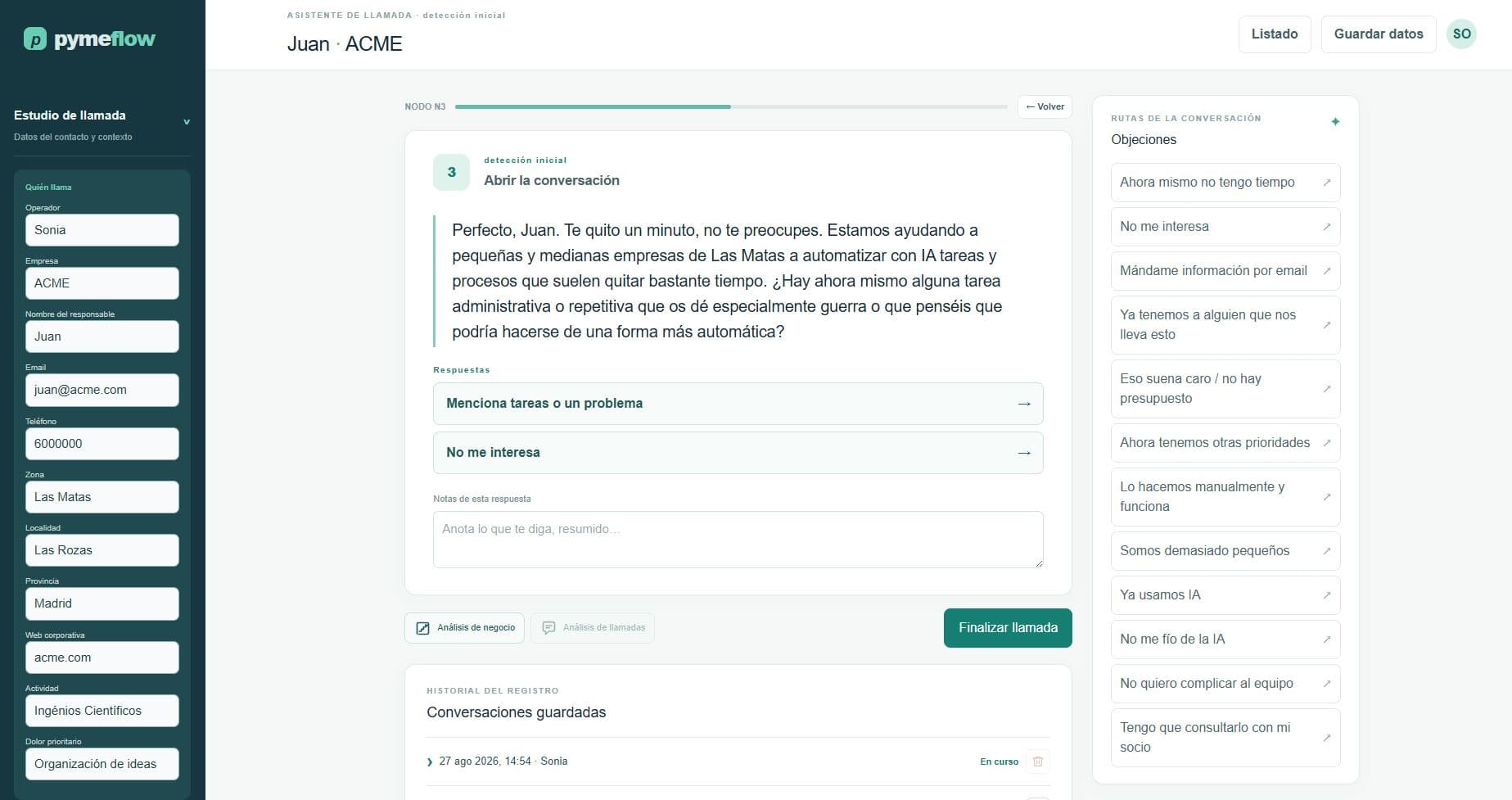Click the Teléfono field 6000000
The height and width of the screenshot is (800, 1512).
tap(102, 444)
